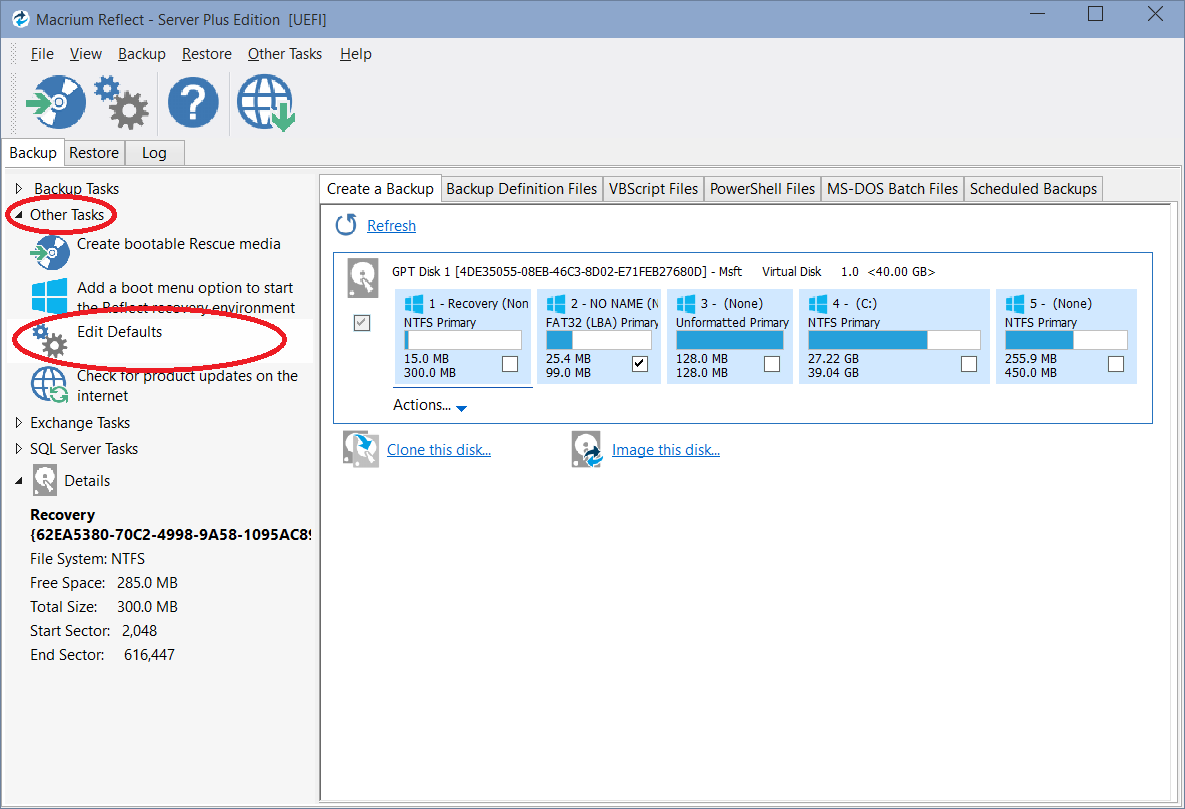The image size is (1185, 809).
Task: Select the FAT32 (LBA) Primary partition tile
Action: (x=599, y=336)
